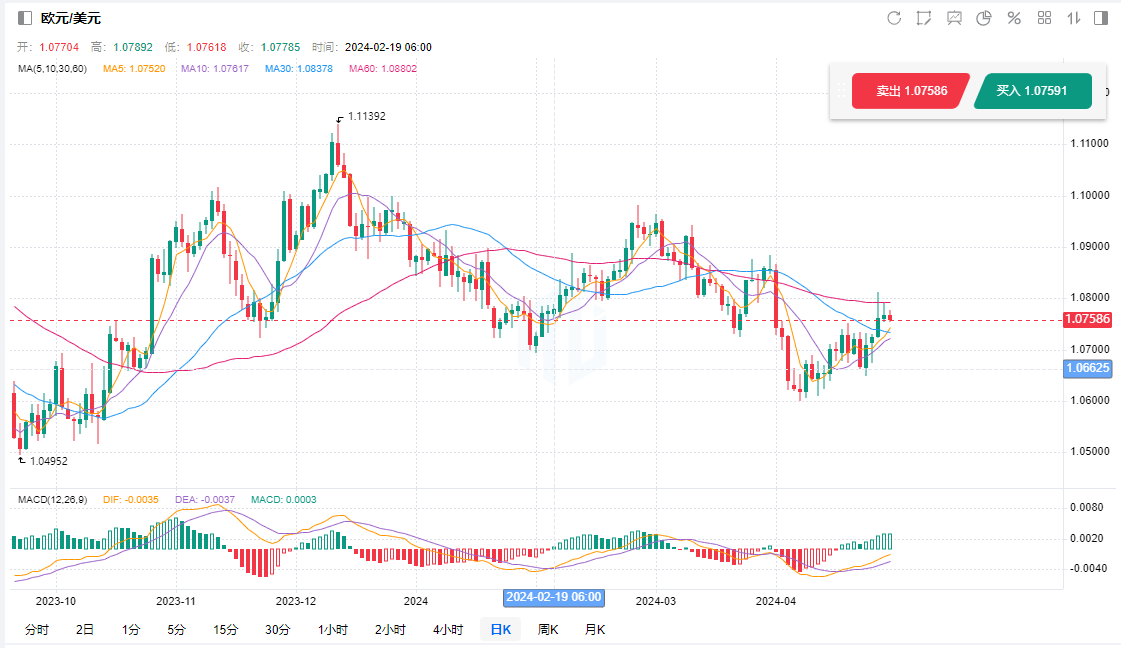
Task: Select the 1小时 interval
Action: pos(333,630)
